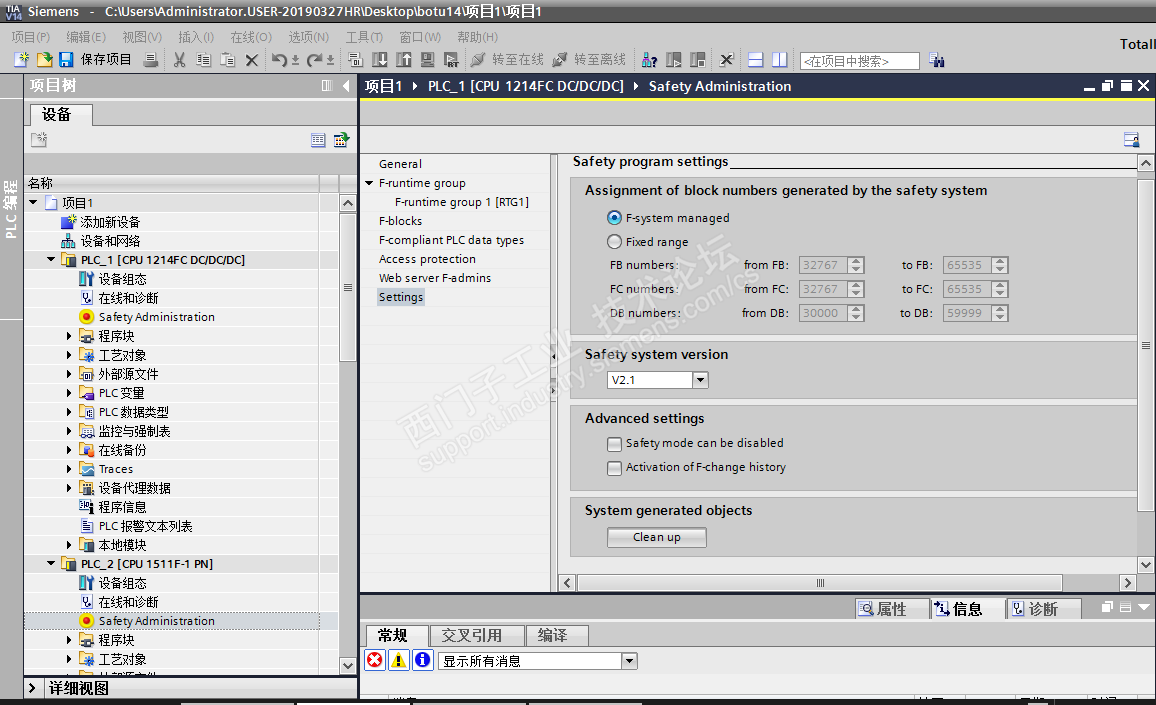This screenshot has width=1156, height=705.
Task: Open the 属性 inspector tab
Action: pos(891,608)
